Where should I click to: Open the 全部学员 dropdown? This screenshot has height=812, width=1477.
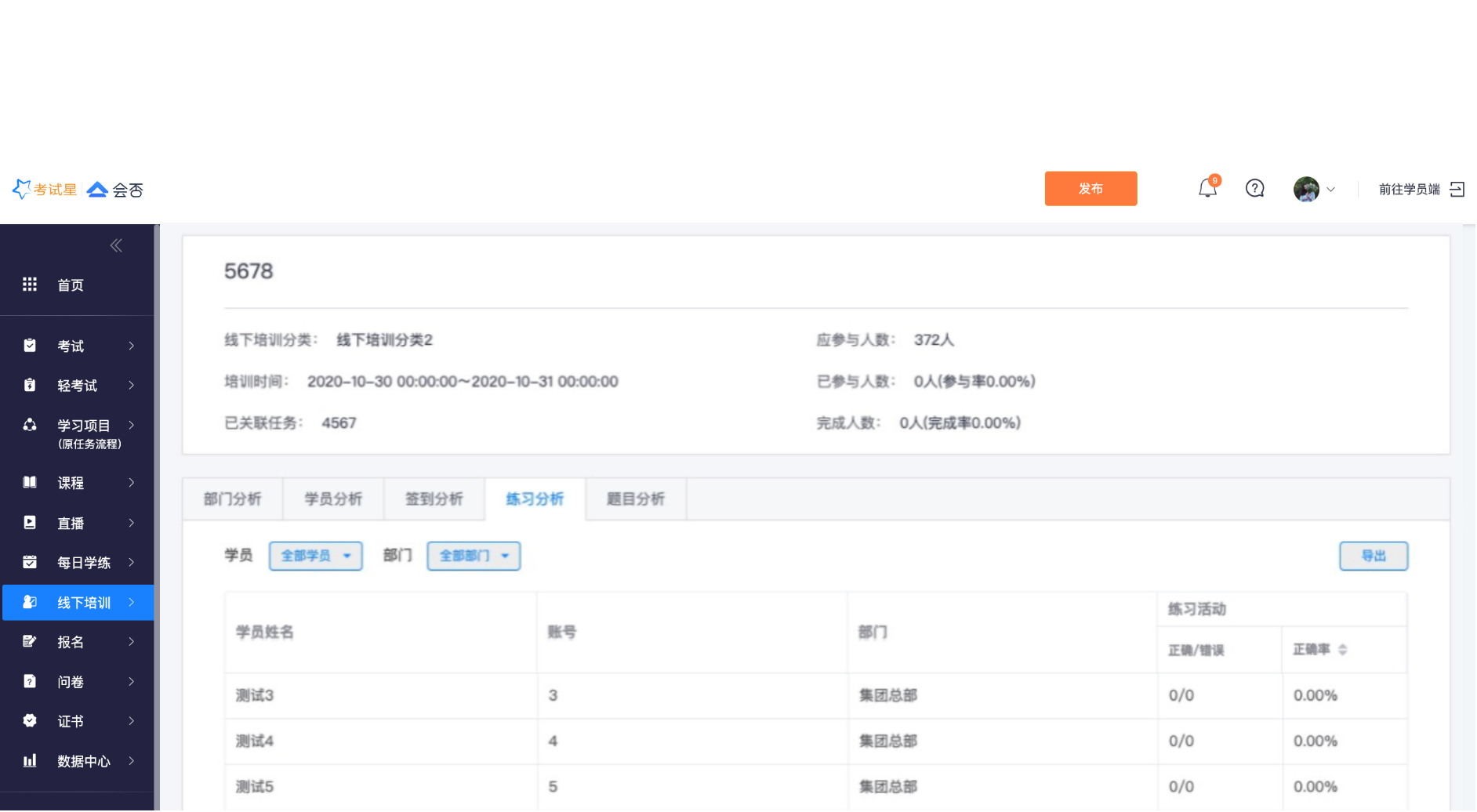[315, 556]
